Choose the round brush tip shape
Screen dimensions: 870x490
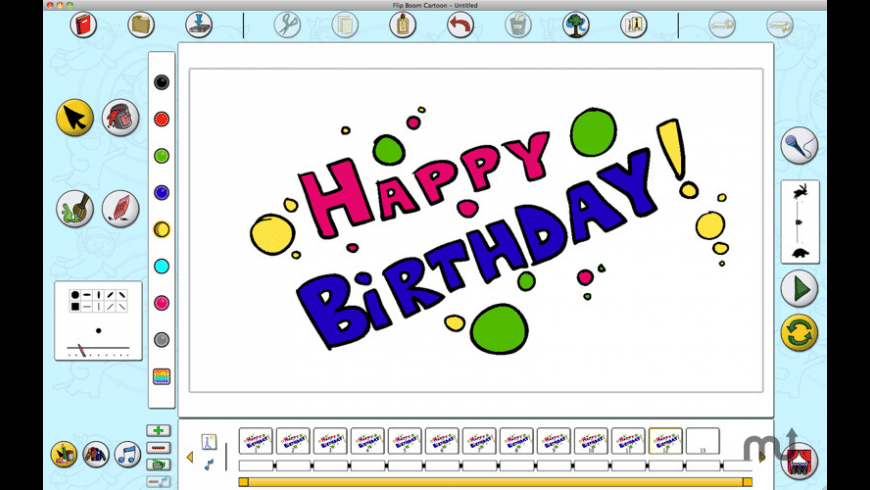pos(75,295)
